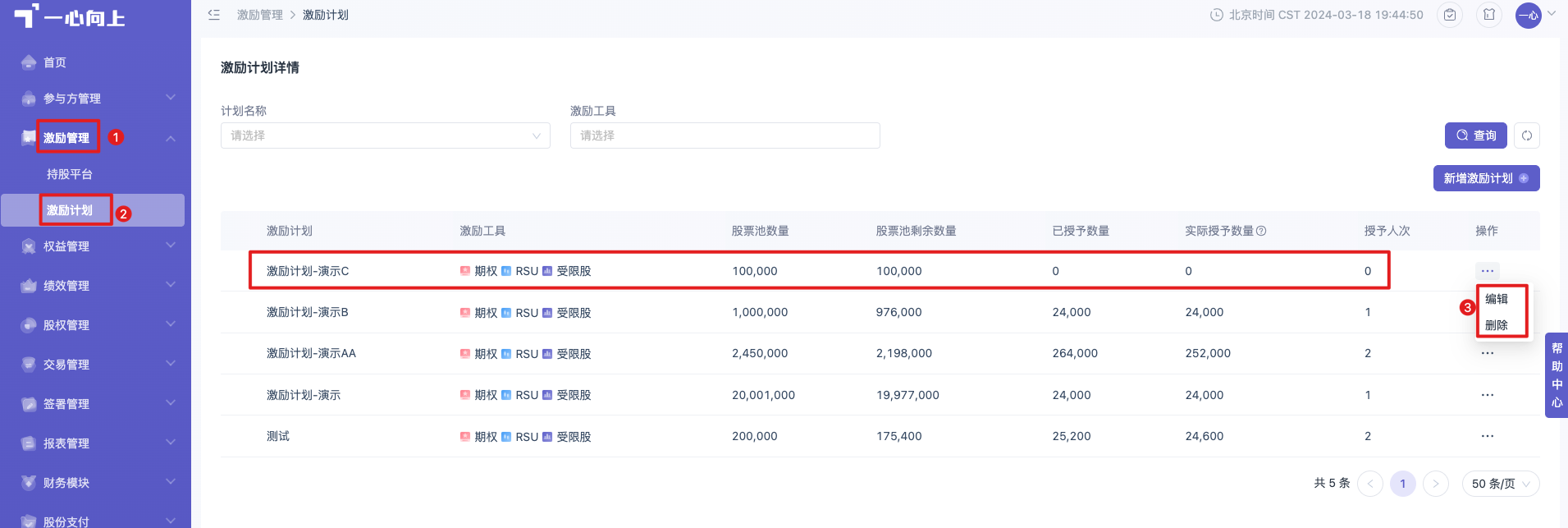
Task: Click the 激励计划-演示AA plan name
Action: pyautogui.click(x=311, y=353)
